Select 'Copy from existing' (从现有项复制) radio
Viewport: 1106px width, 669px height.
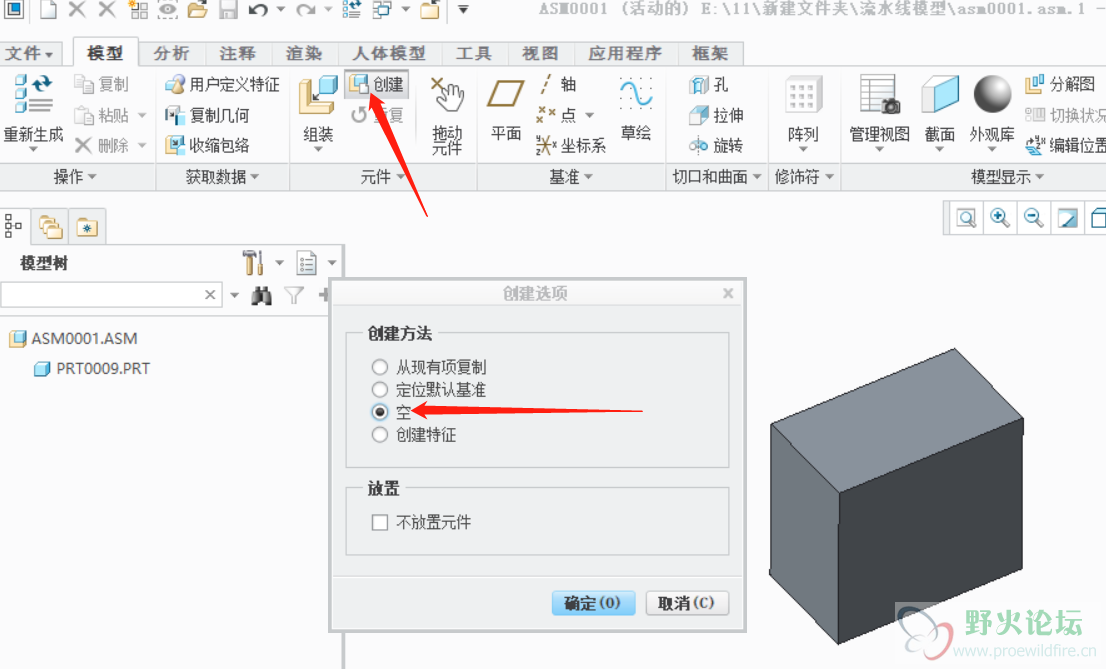379,367
